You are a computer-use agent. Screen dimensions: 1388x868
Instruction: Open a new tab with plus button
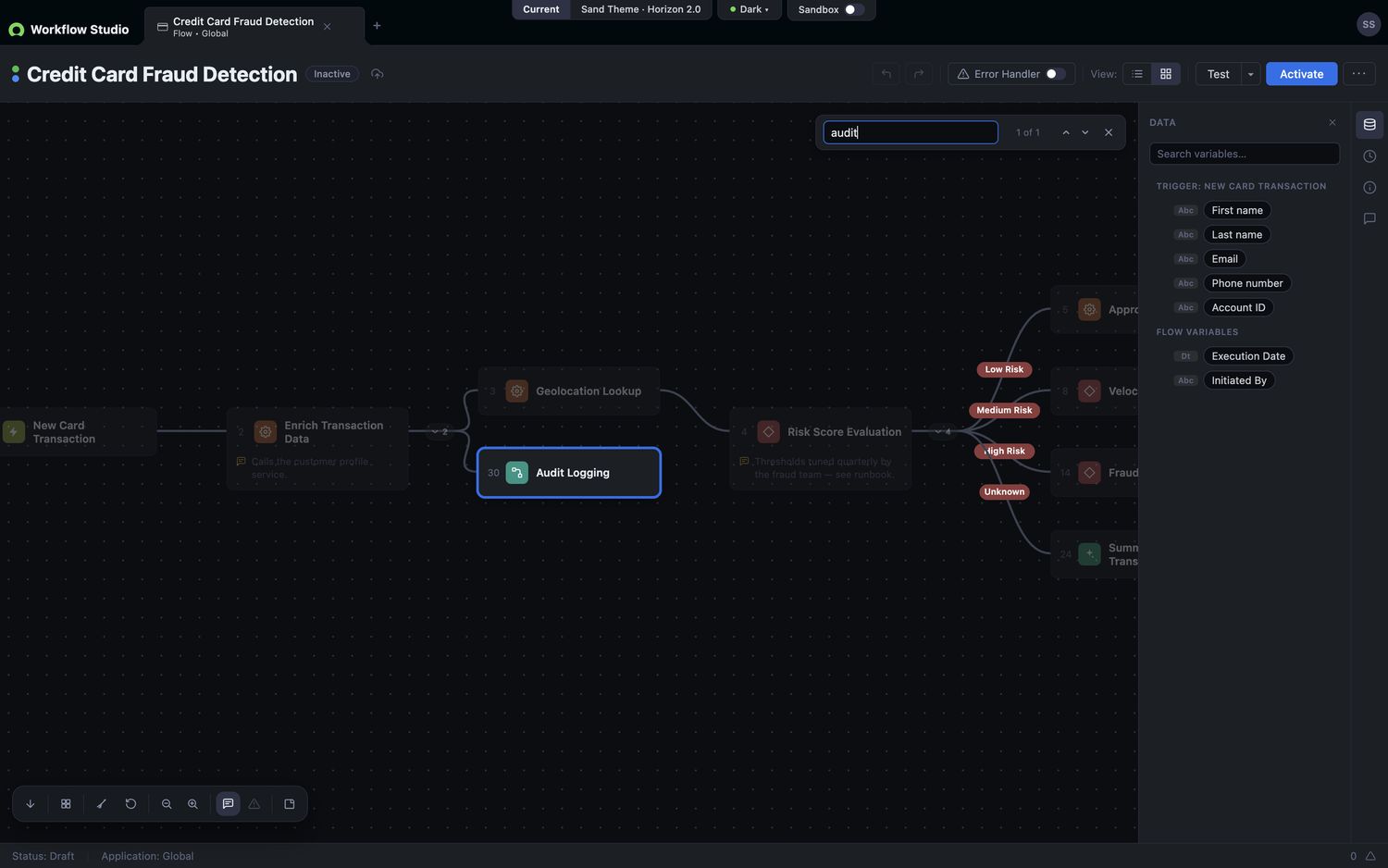coord(377,26)
